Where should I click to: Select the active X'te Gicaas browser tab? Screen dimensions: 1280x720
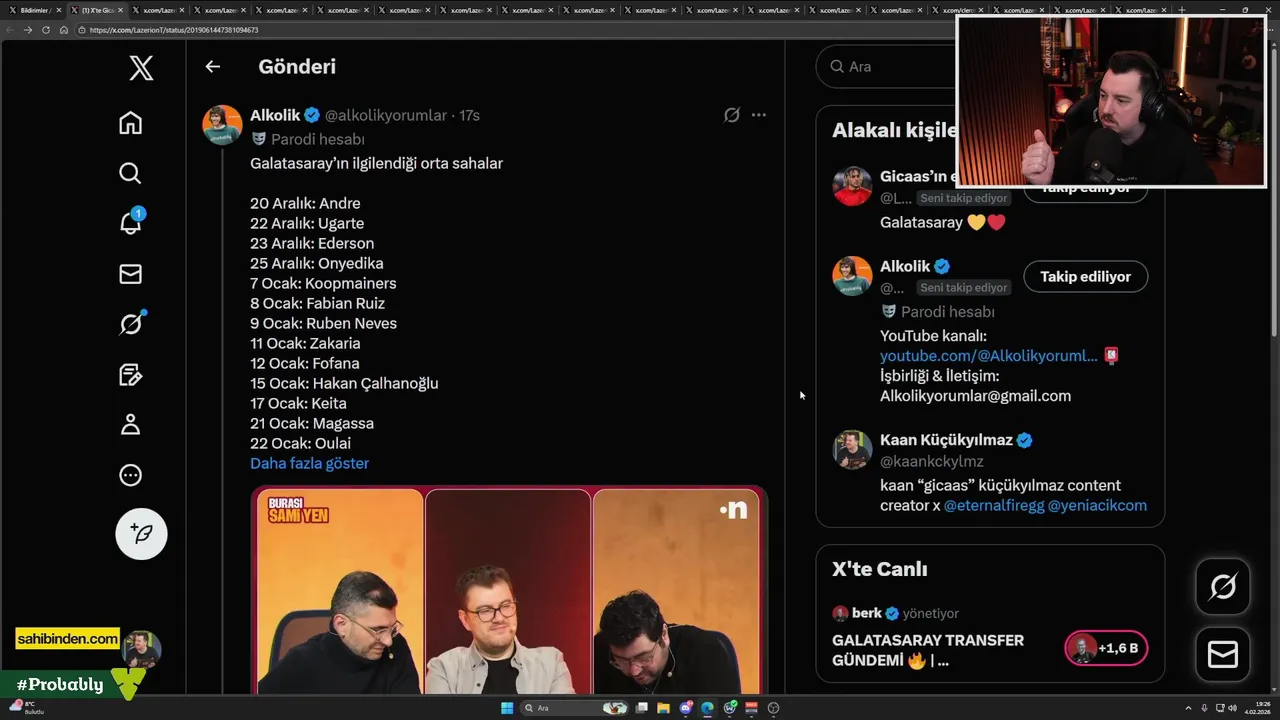pyautogui.click(x=97, y=10)
